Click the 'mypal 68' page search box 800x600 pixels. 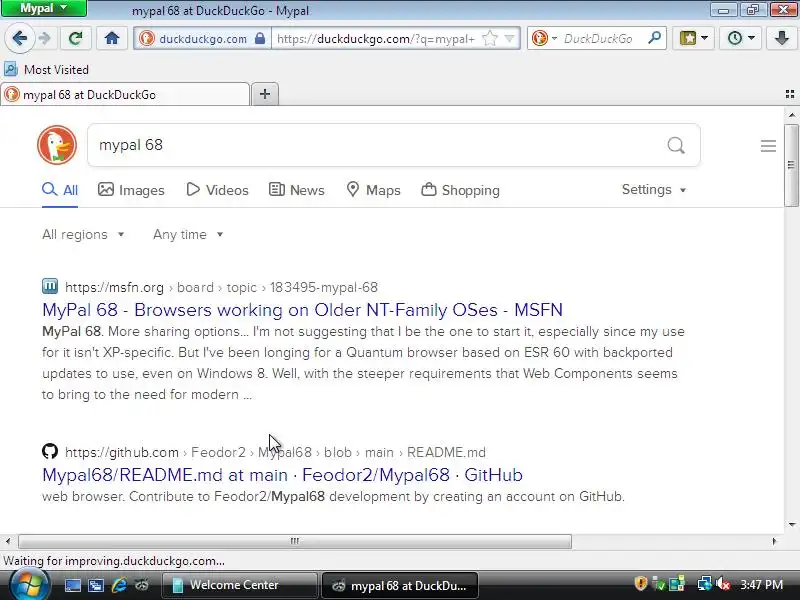click(x=378, y=145)
